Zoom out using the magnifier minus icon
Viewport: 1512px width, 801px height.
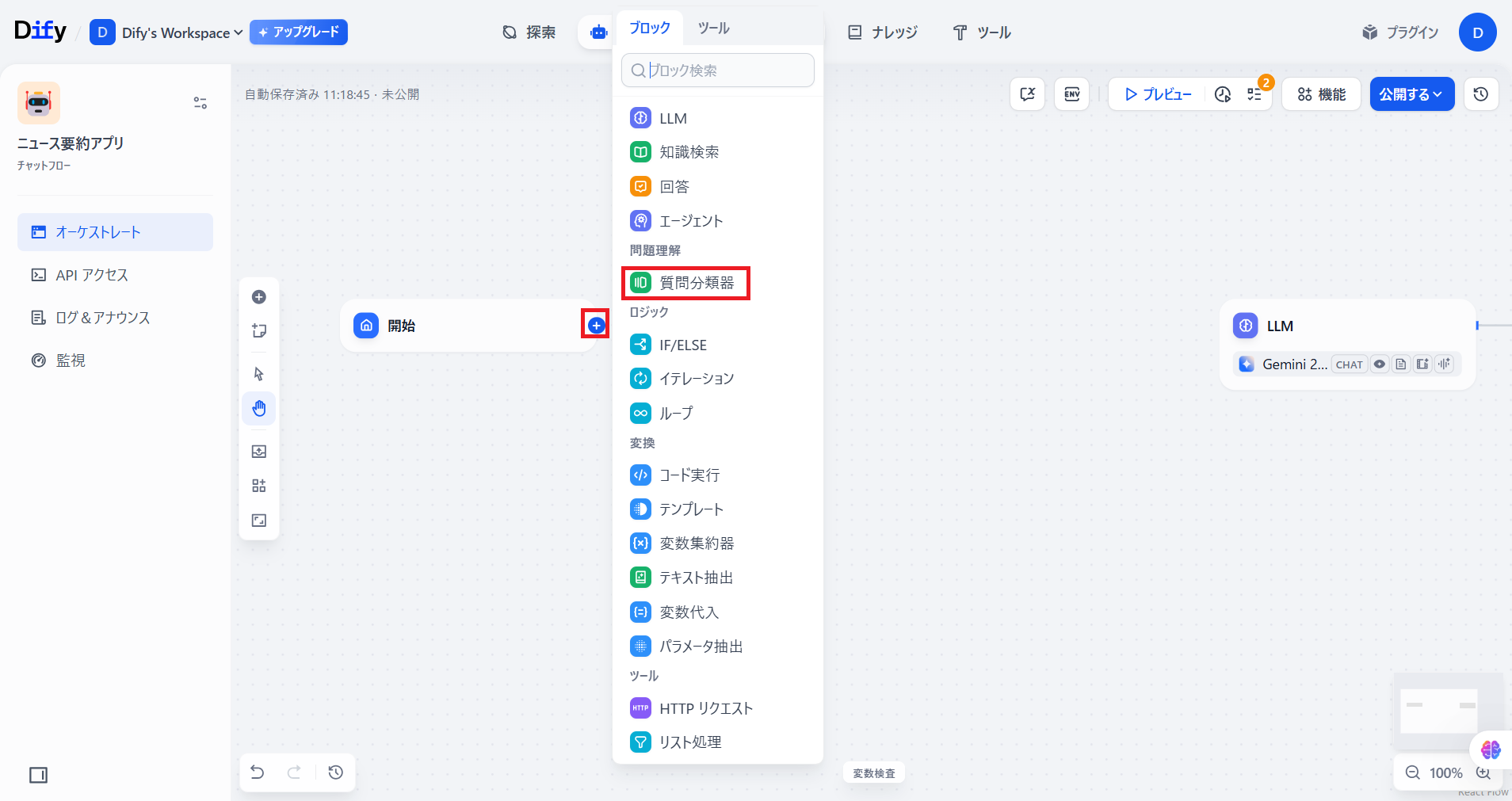tap(1412, 772)
